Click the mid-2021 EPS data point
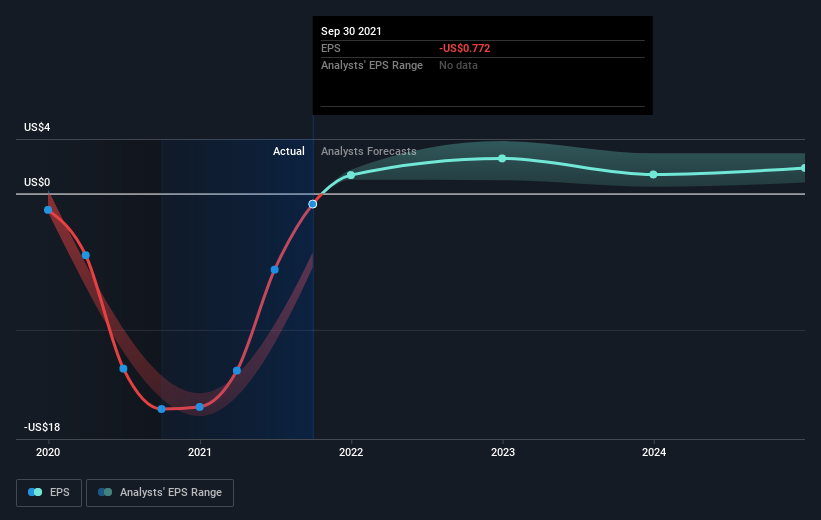Viewport: 821px width, 520px height. [274, 270]
